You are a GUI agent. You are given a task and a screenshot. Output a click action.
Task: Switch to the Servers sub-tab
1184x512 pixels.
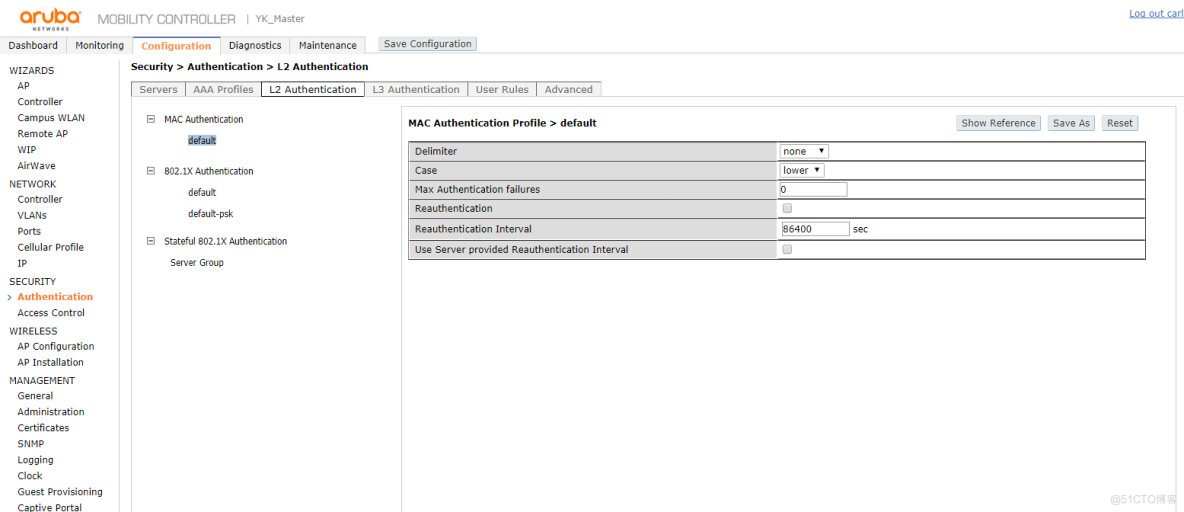point(158,89)
